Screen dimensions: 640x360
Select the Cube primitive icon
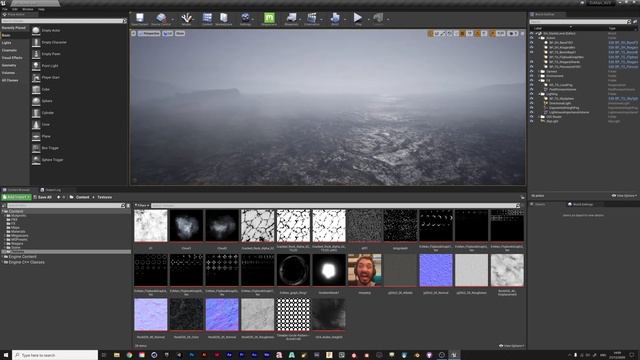coord(36,89)
